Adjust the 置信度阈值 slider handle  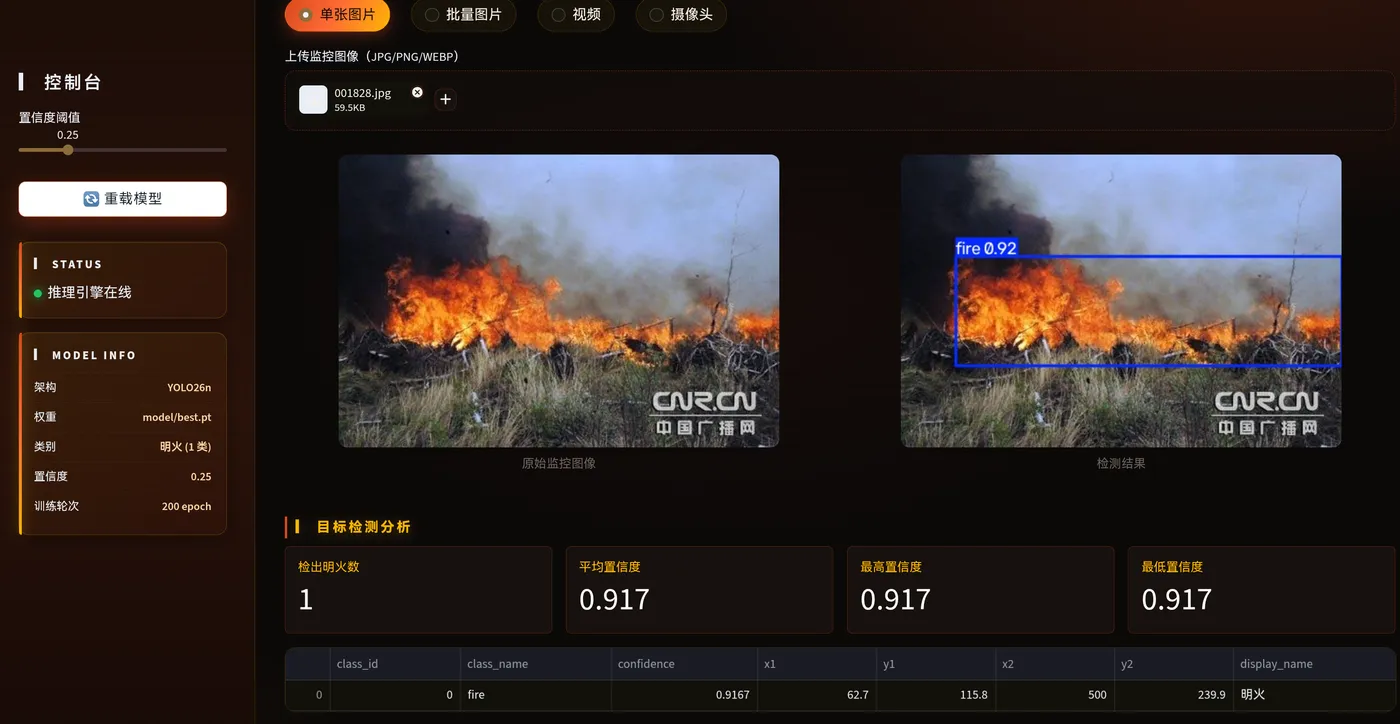[x=68, y=150]
